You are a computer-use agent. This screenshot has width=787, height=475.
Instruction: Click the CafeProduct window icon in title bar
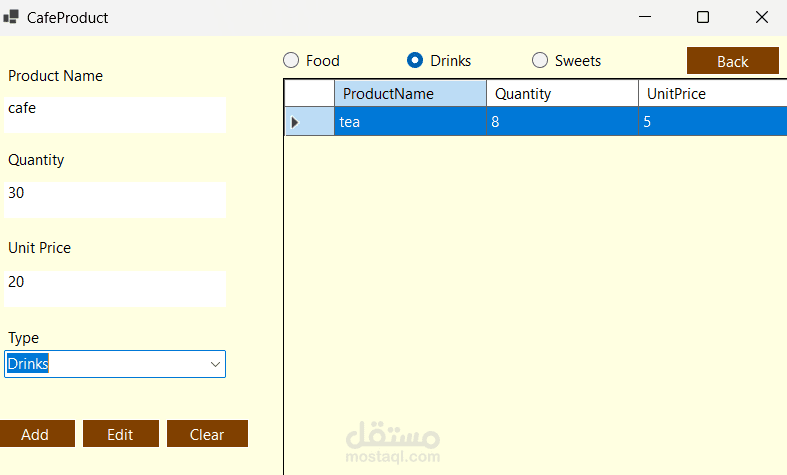[11, 17]
